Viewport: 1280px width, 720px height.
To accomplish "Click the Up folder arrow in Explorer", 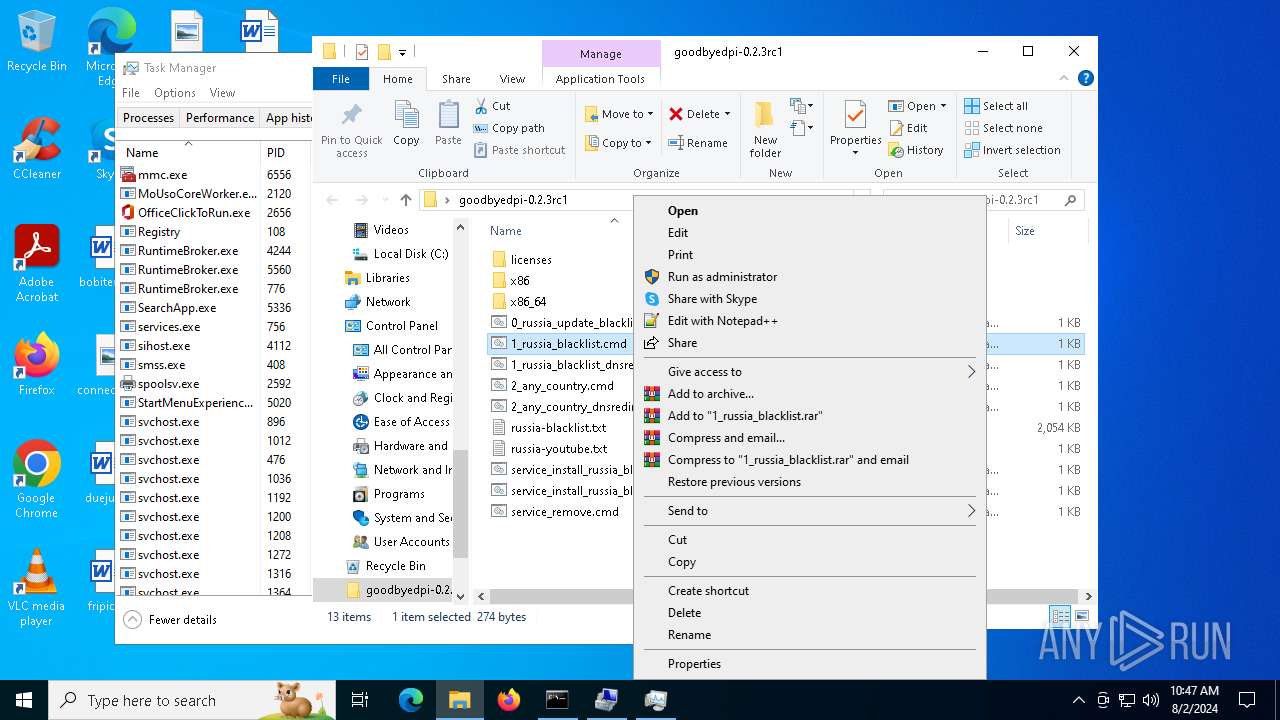I will (405, 200).
